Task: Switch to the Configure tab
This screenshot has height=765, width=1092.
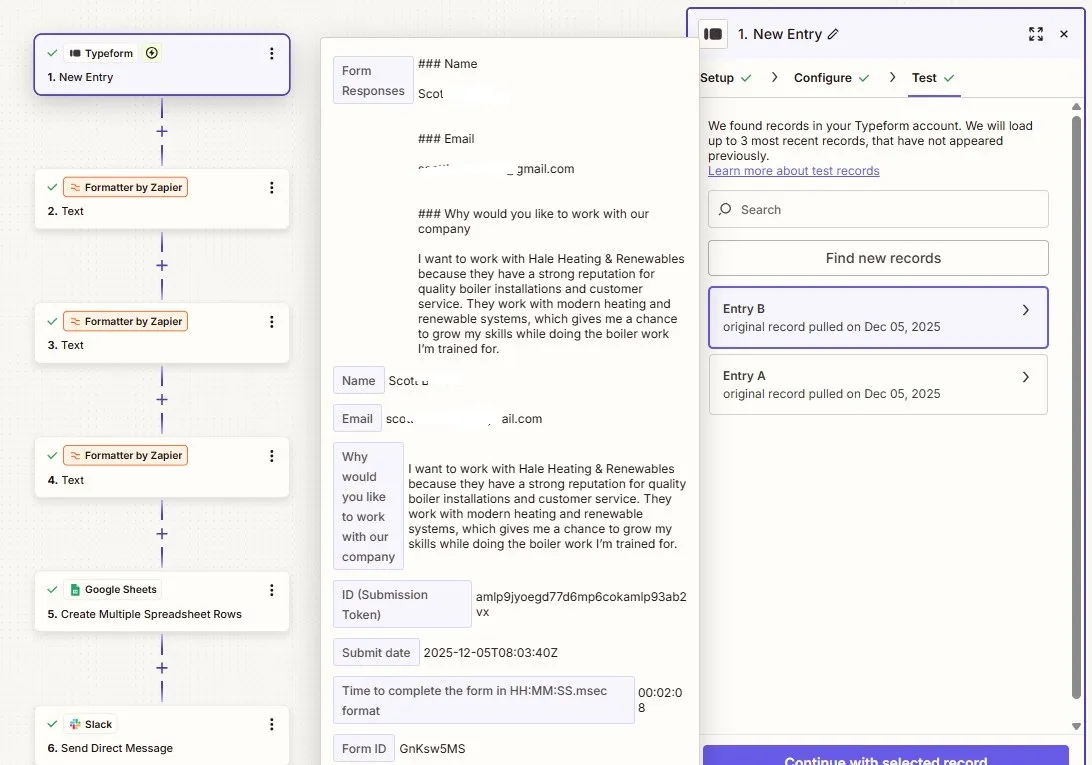Action: [x=831, y=78]
